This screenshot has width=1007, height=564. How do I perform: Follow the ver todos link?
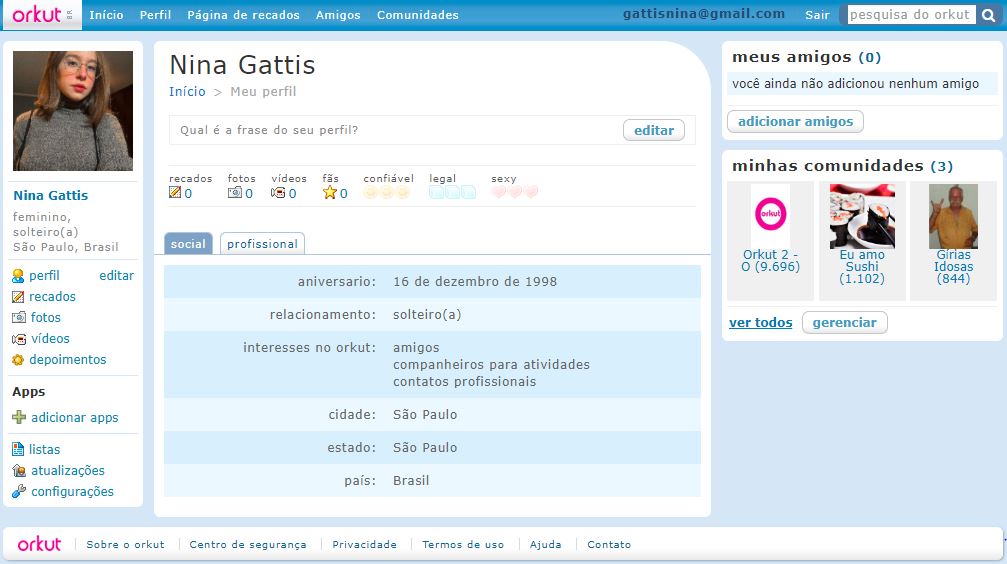click(760, 323)
